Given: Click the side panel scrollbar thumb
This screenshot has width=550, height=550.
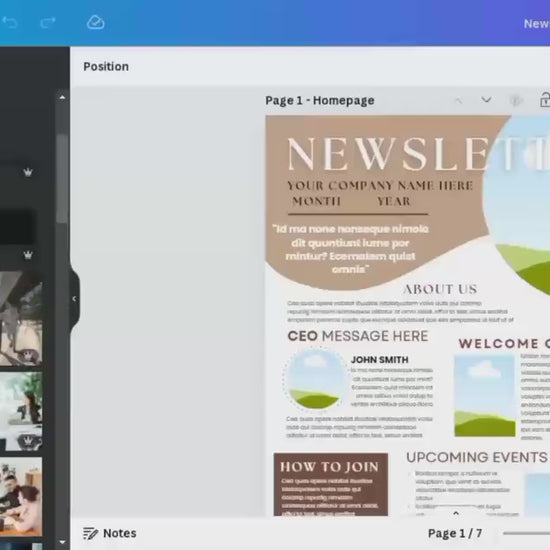Looking at the screenshot, I should pyautogui.click(x=62, y=178).
